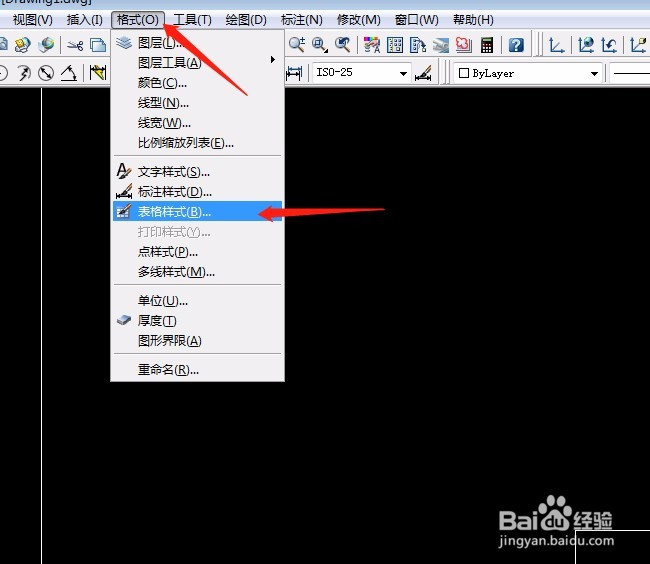650x564 pixels.
Task: Click the 3D DWF publish icon
Action: [x=46, y=45]
